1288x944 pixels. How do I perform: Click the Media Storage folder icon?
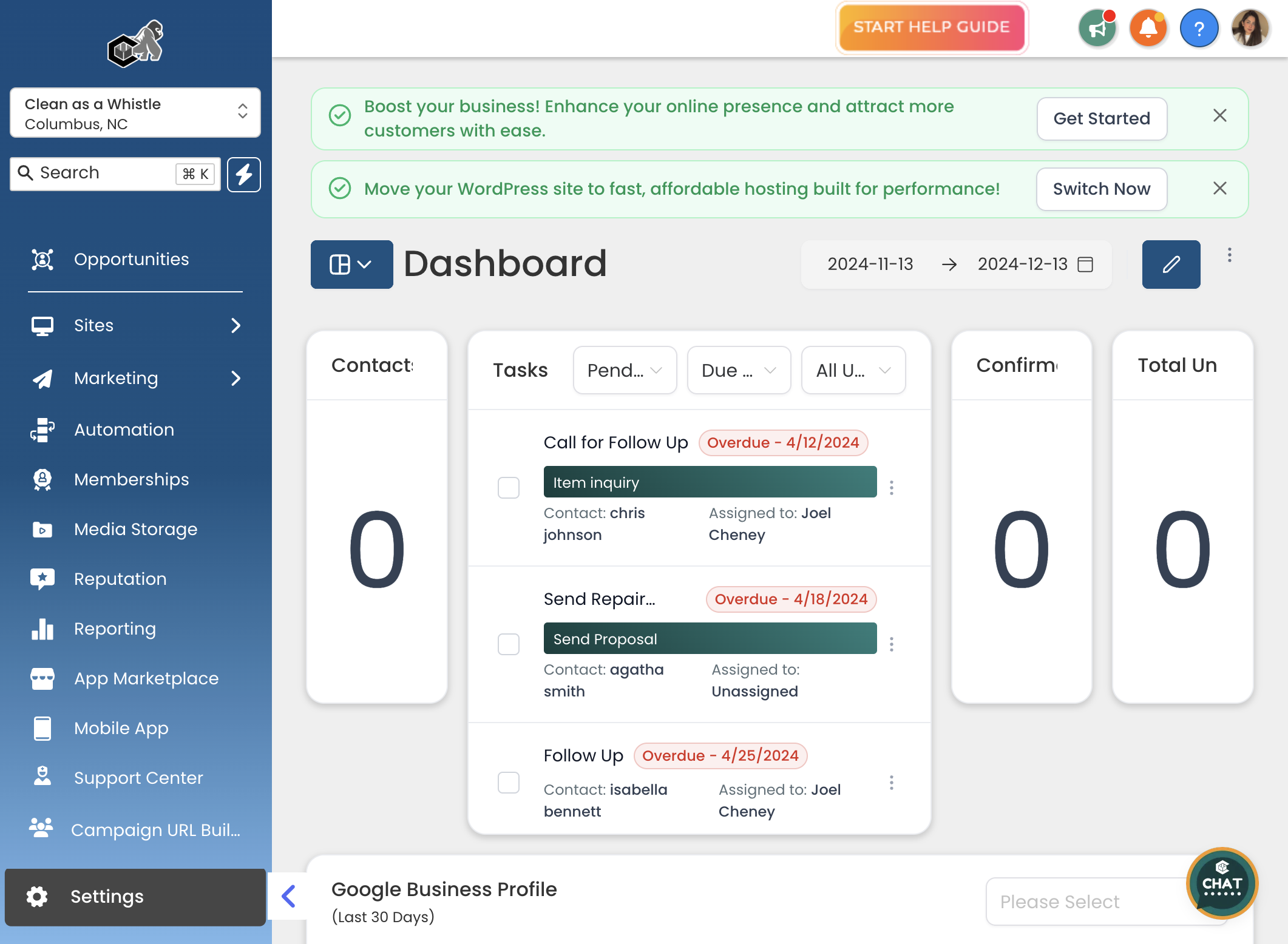tap(42, 530)
